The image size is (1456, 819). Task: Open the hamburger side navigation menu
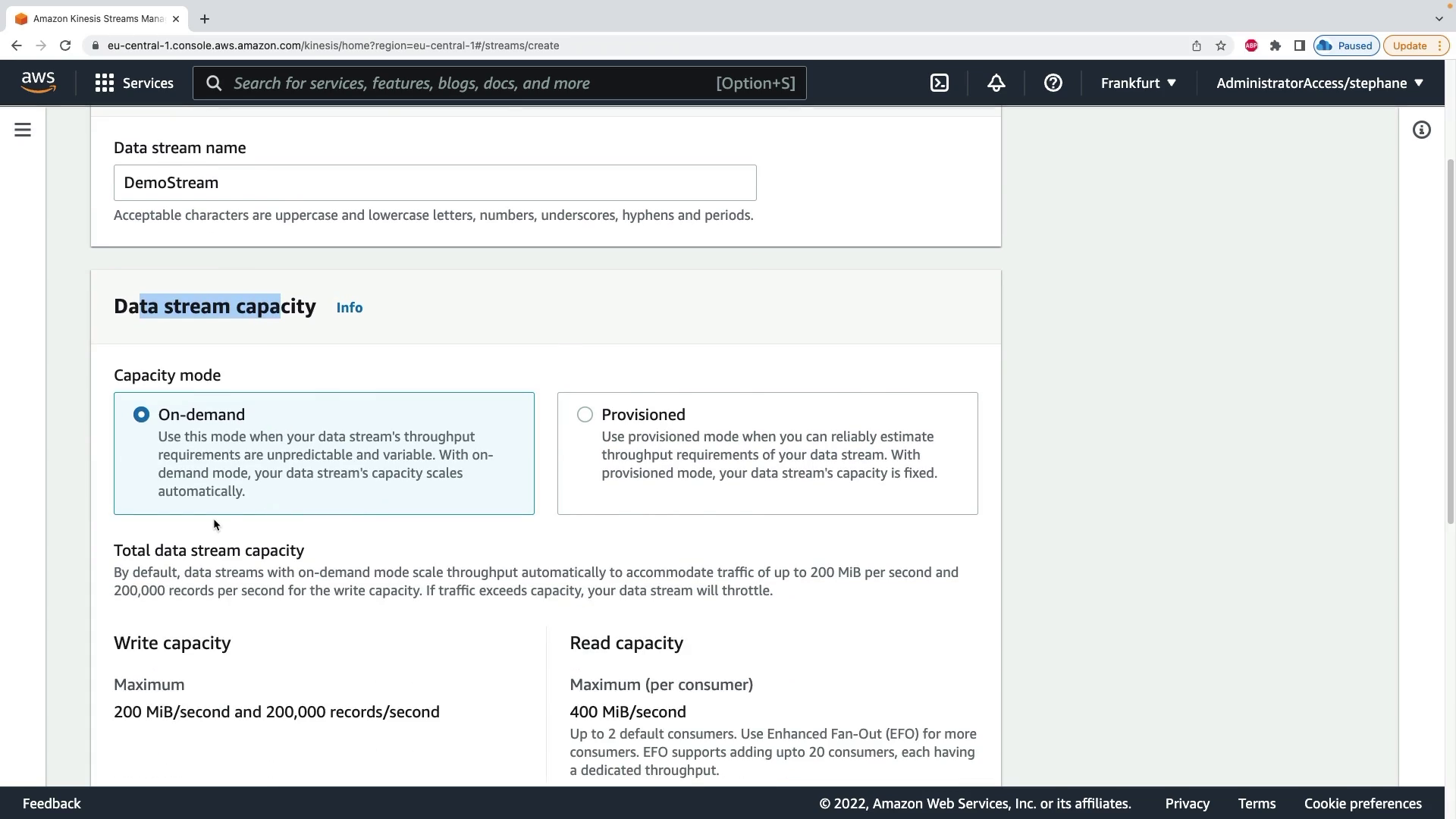(23, 130)
